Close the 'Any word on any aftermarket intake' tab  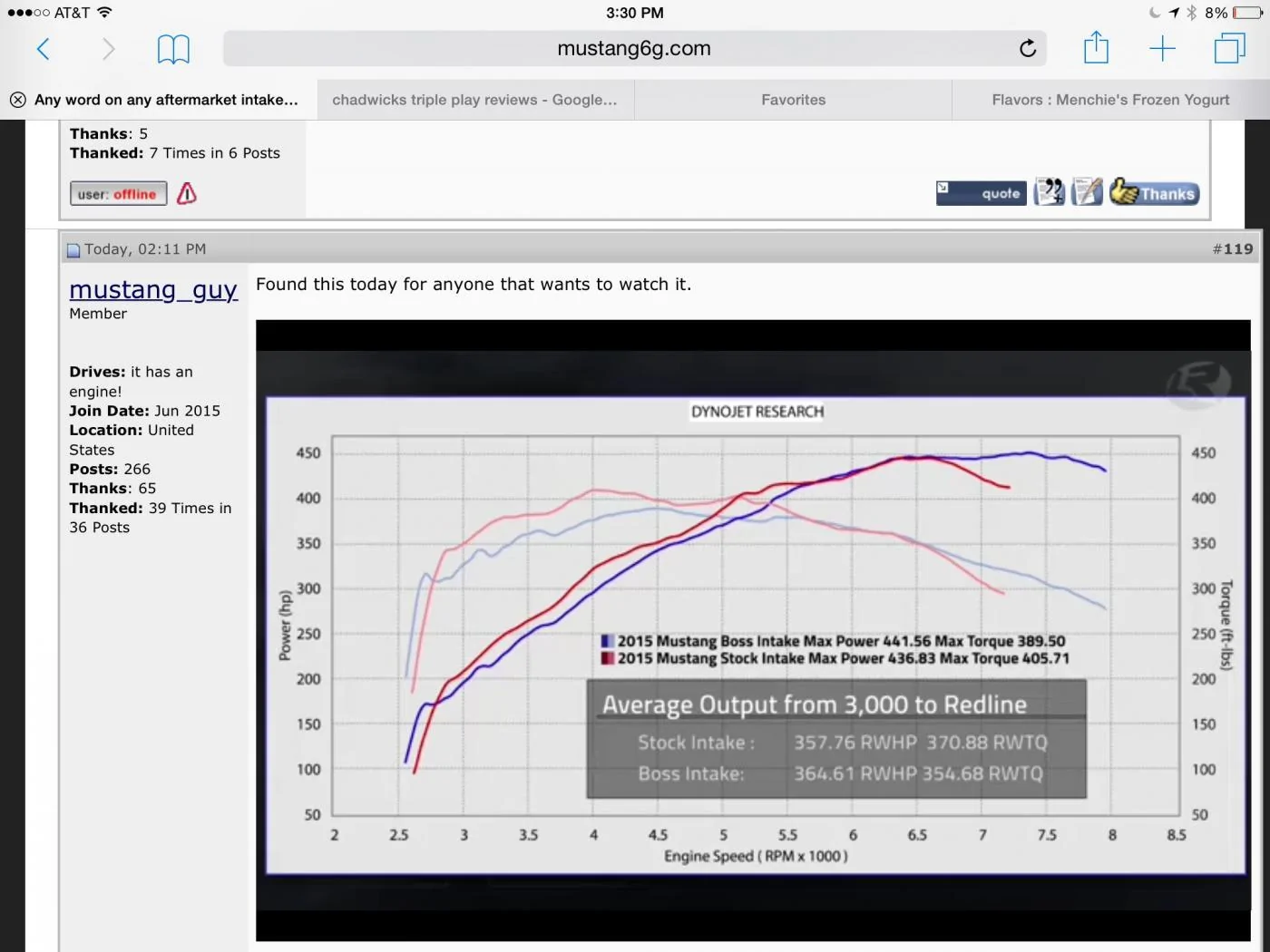click(17, 100)
